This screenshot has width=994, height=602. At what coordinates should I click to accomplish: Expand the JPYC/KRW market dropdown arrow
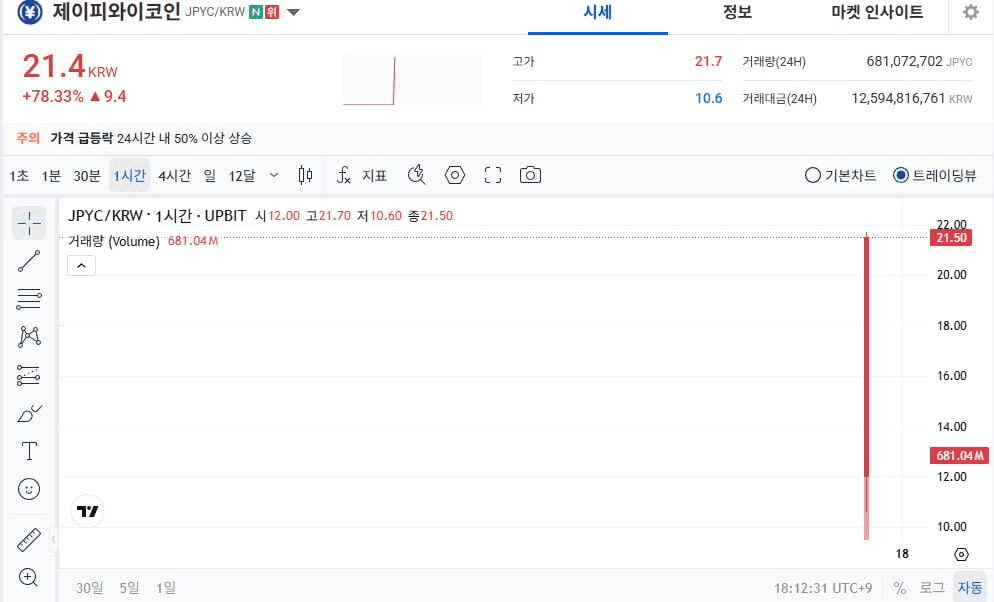[293, 12]
